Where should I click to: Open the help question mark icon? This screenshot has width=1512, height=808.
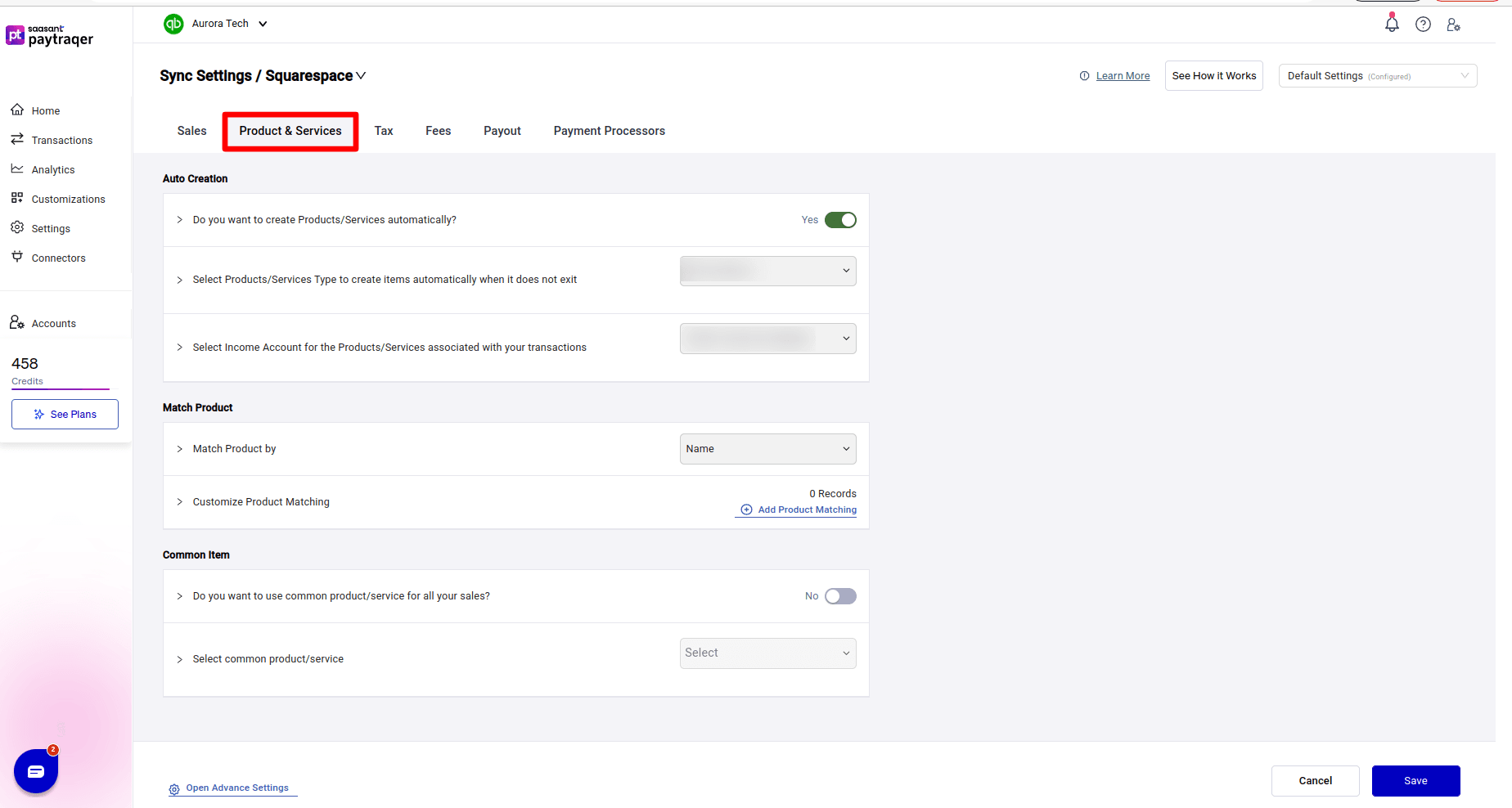pos(1423,24)
